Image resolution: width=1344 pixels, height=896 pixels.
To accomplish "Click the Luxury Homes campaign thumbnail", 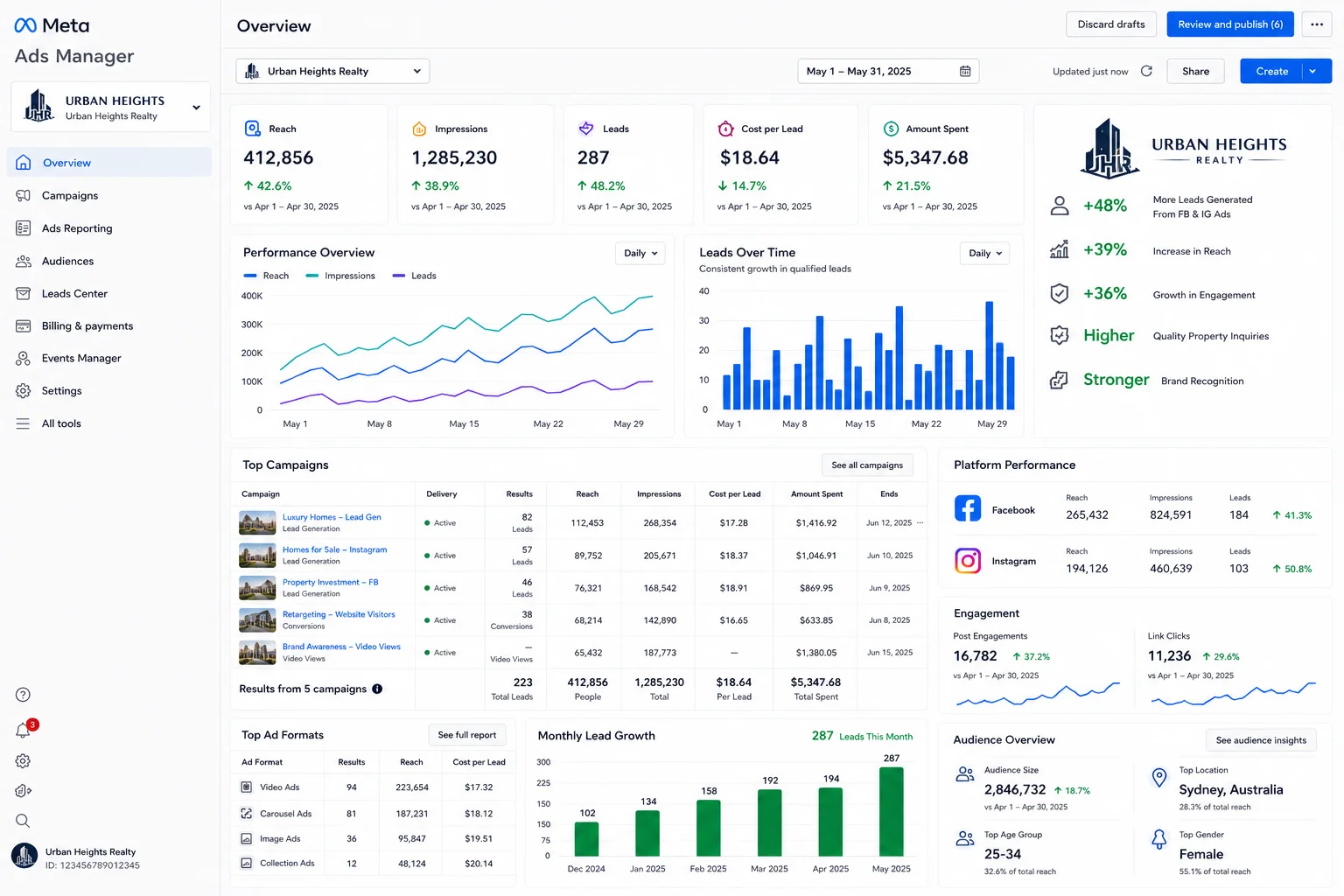I will pos(257,522).
